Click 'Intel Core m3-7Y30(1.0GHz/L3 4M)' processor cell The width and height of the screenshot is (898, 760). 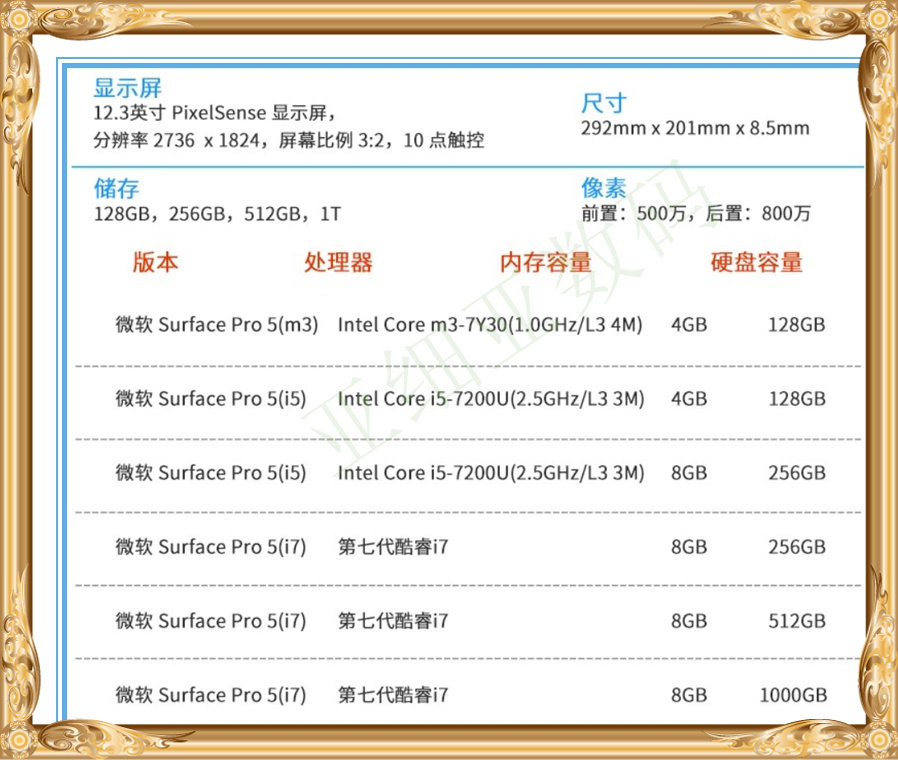point(490,325)
